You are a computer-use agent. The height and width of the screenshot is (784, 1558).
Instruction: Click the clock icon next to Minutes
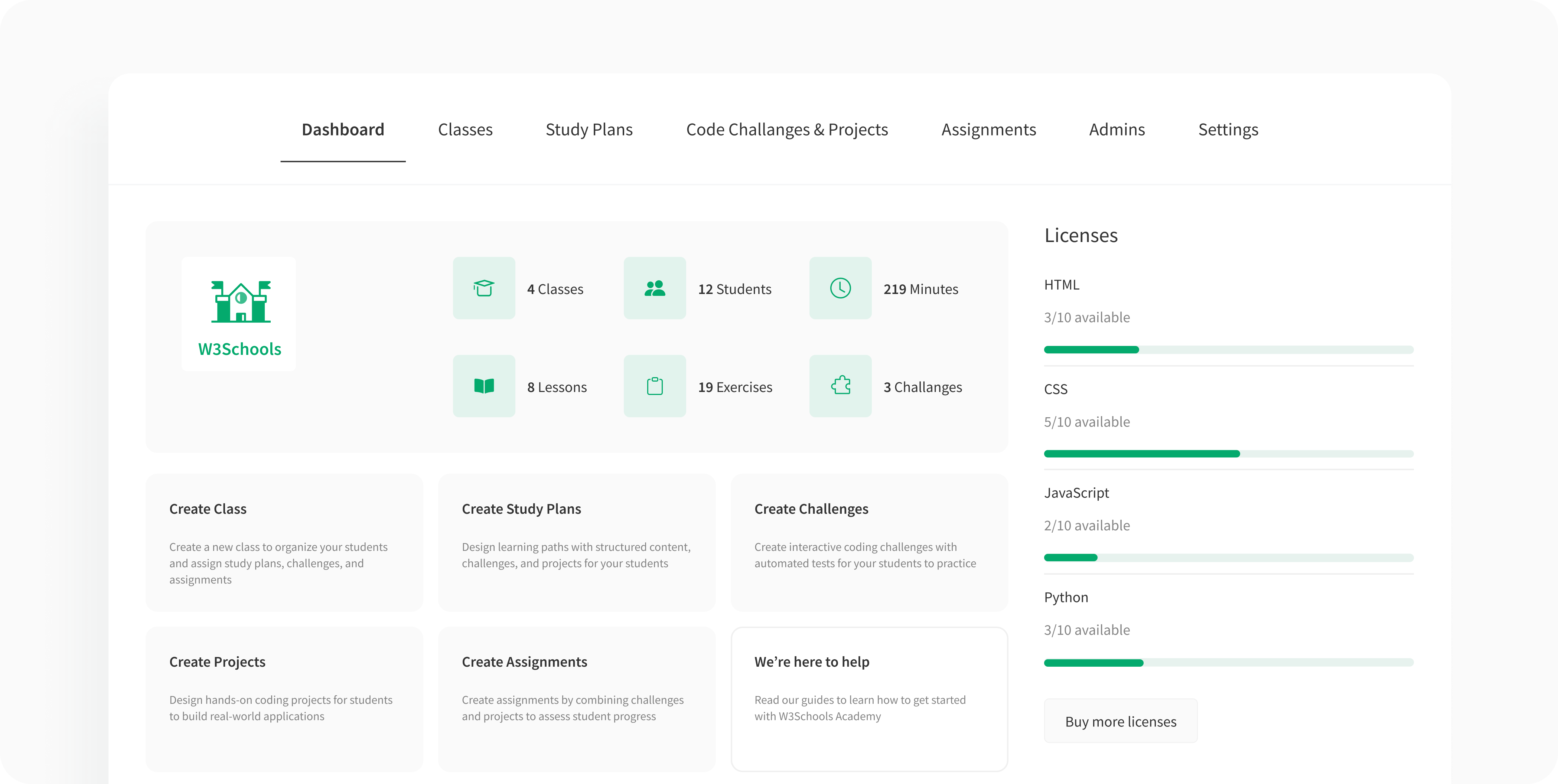pyautogui.click(x=840, y=288)
